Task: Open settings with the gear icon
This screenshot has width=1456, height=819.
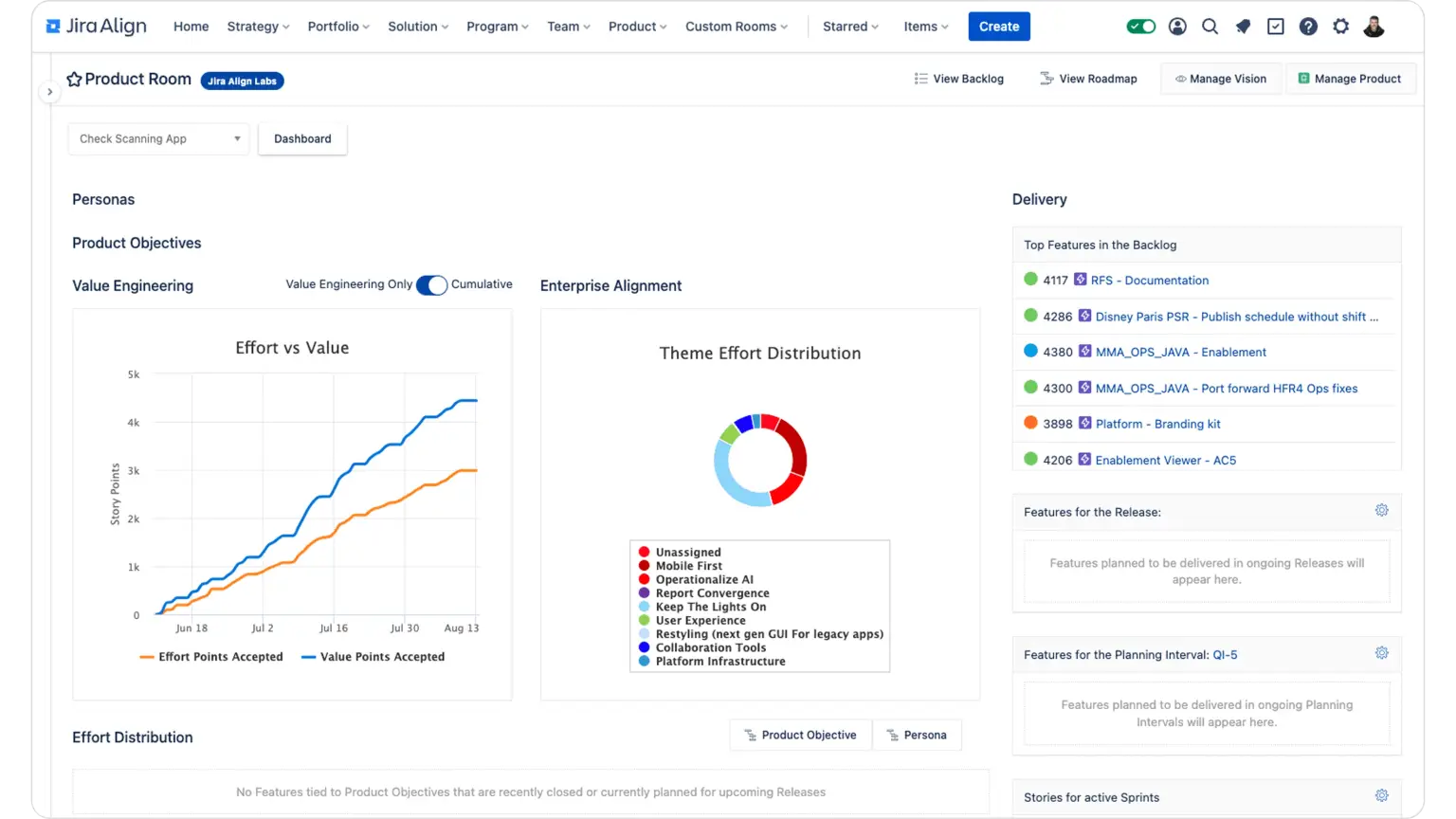Action: [x=1340, y=27]
